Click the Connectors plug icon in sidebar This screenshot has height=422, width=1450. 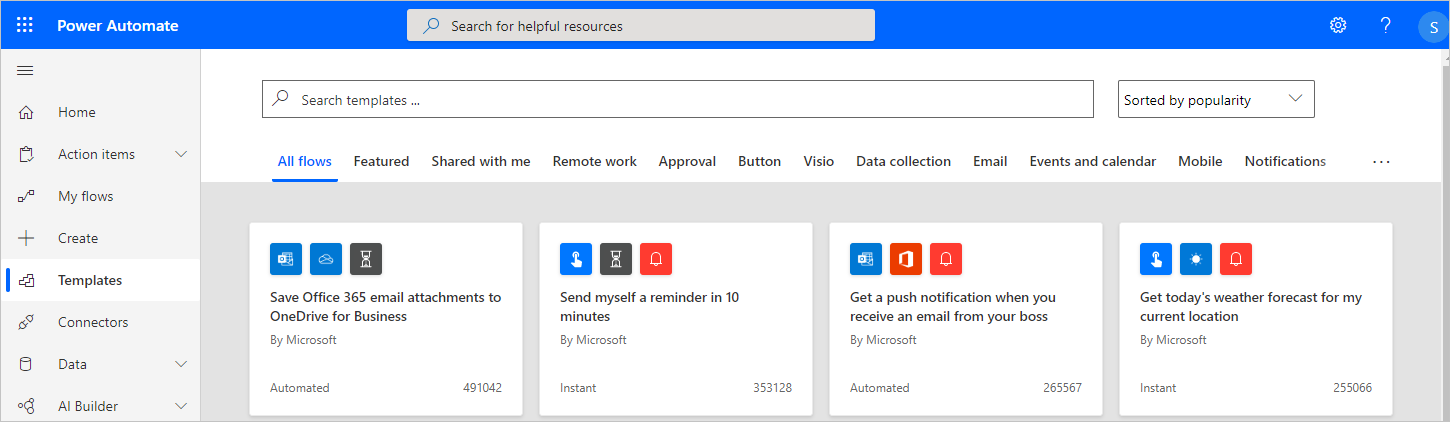pos(27,322)
